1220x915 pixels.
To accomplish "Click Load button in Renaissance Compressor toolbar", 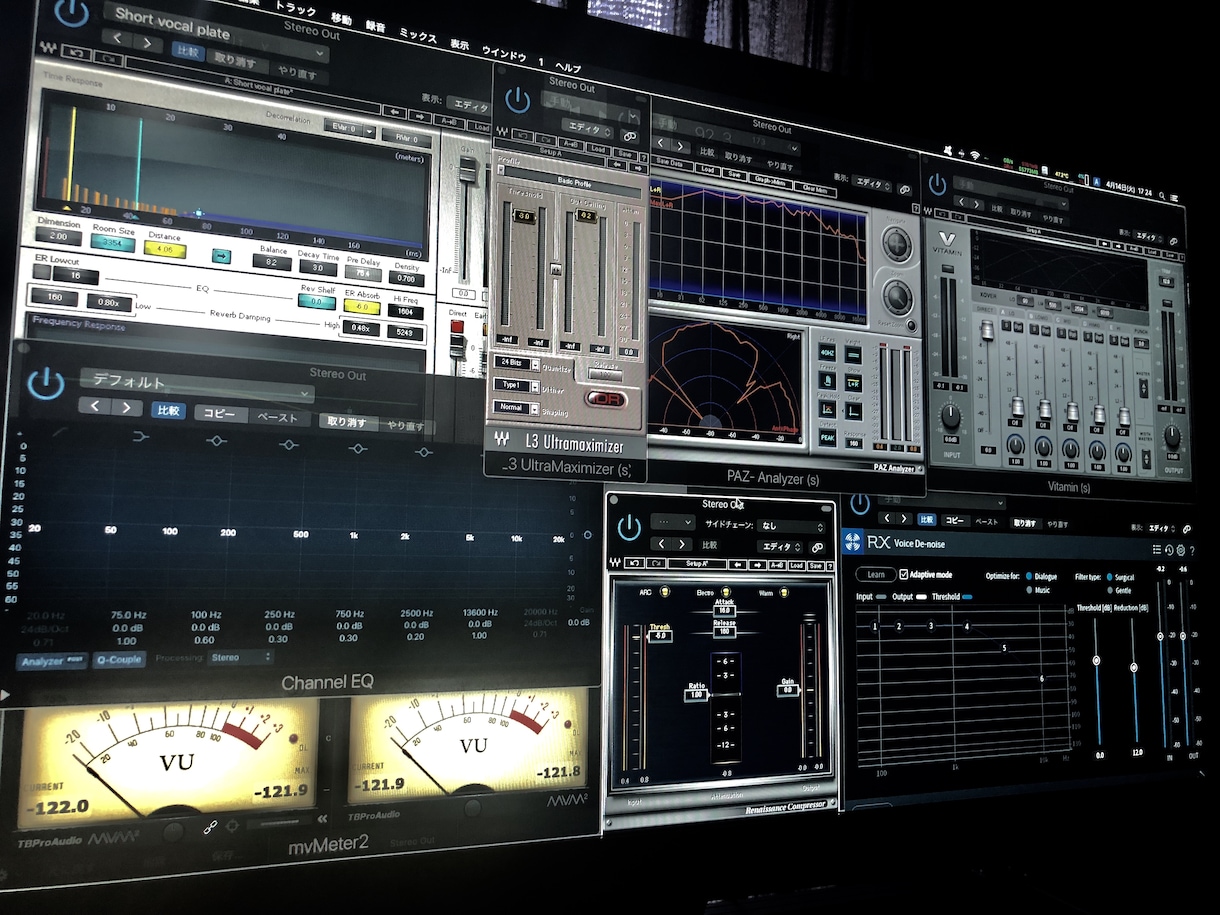I will coord(796,566).
